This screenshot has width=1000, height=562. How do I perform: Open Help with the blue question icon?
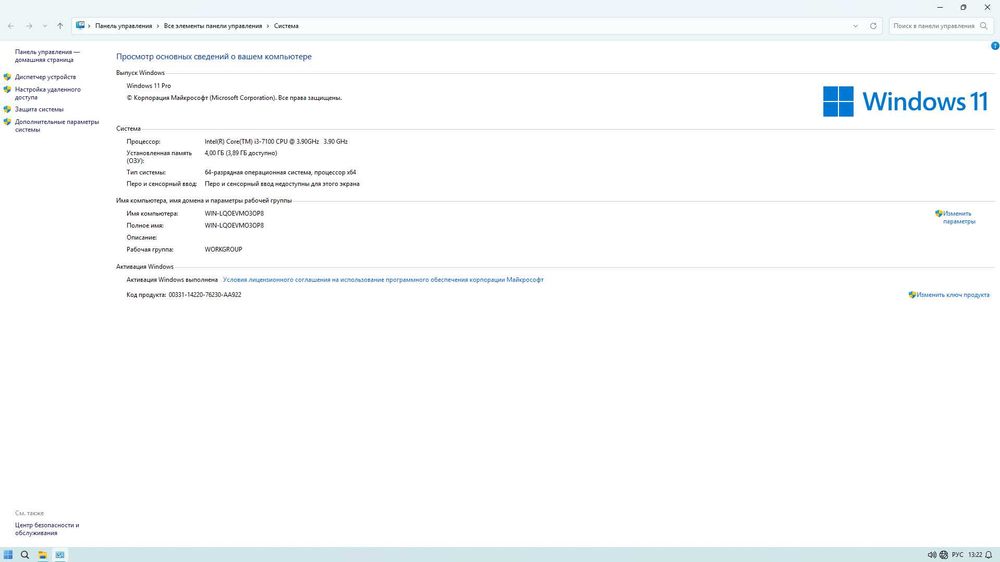click(995, 46)
